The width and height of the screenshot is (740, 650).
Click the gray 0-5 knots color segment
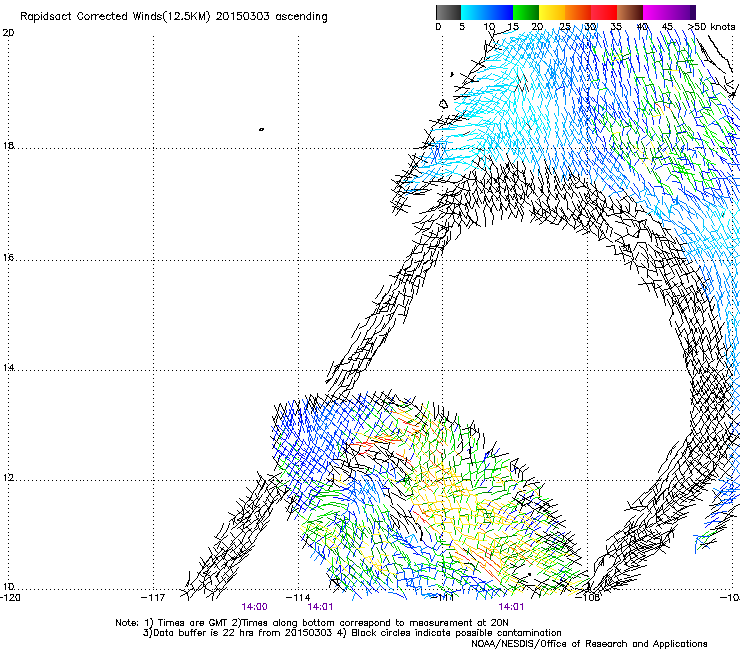pyautogui.click(x=448, y=12)
